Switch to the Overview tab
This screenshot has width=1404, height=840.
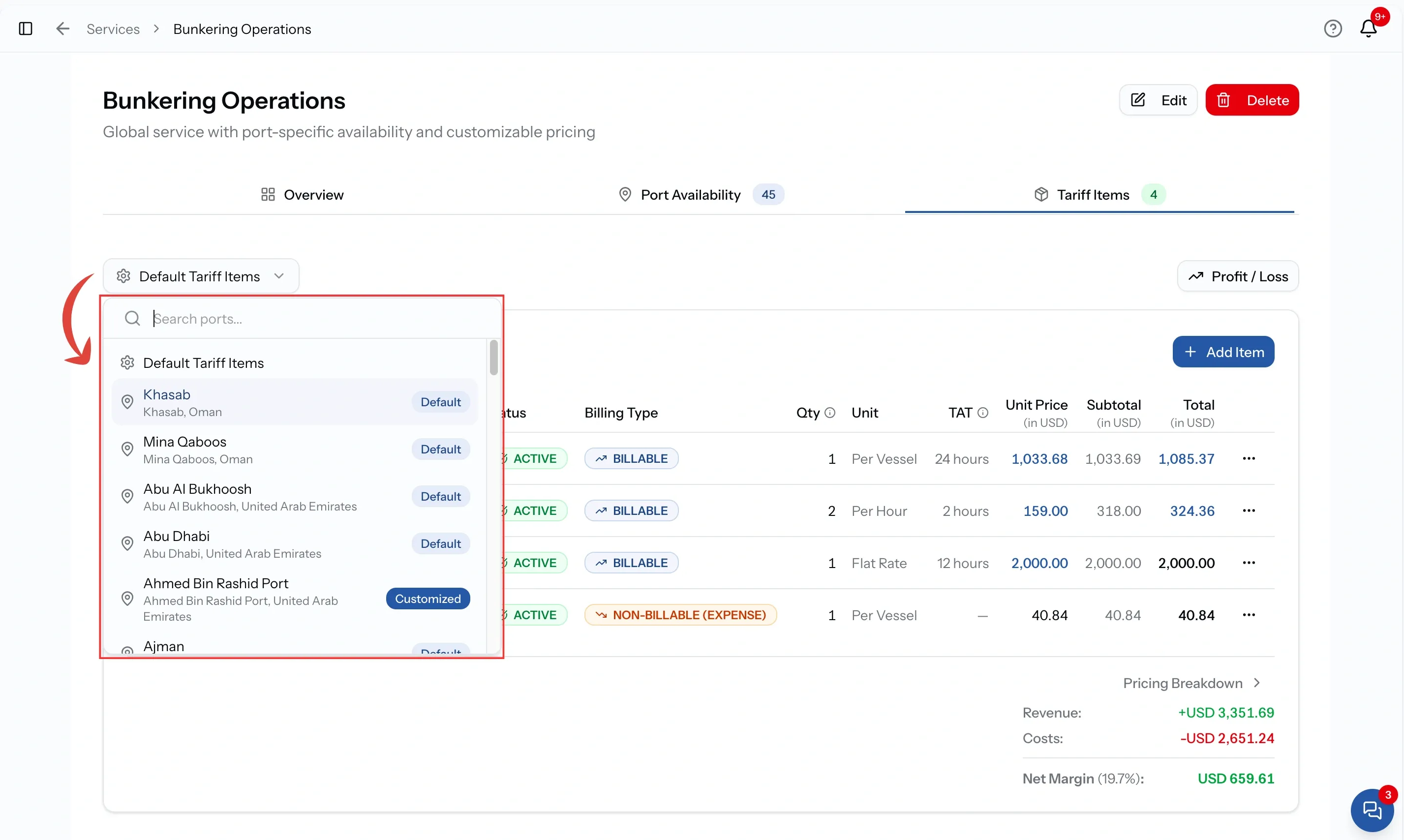pyautogui.click(x=303, y=195)
